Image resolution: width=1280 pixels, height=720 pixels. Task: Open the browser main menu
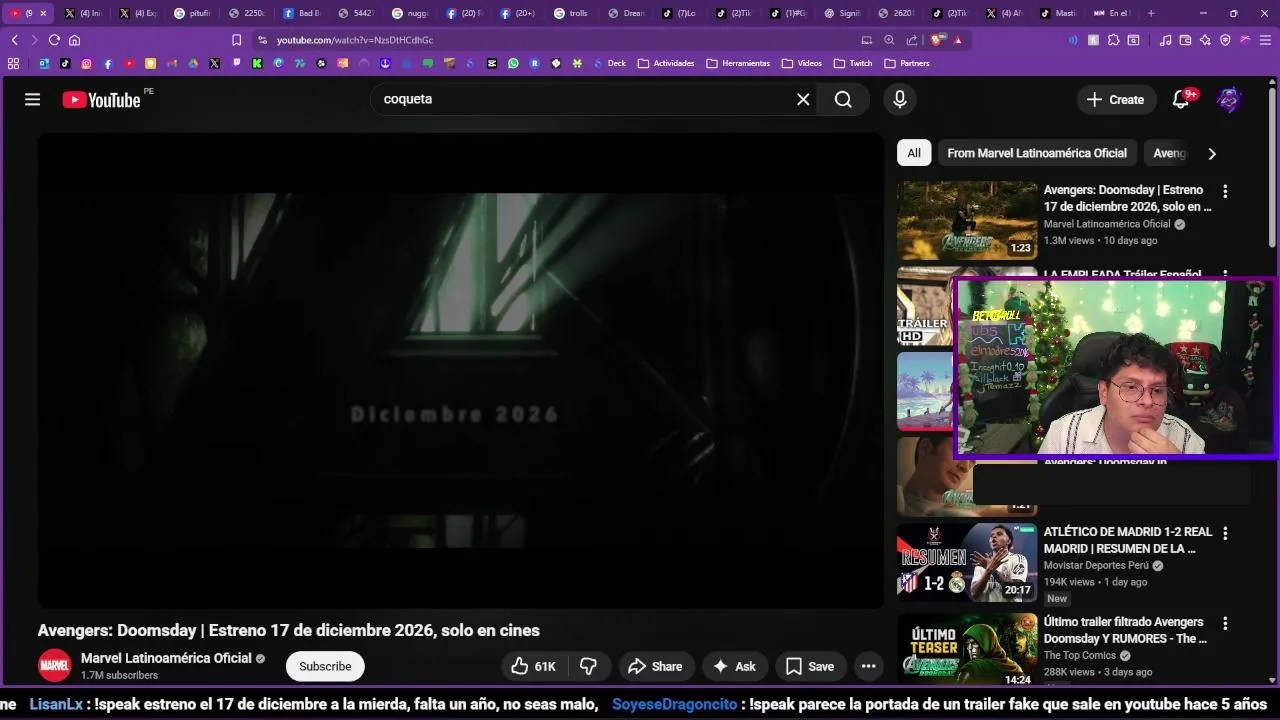click(x=1265, y=40)
